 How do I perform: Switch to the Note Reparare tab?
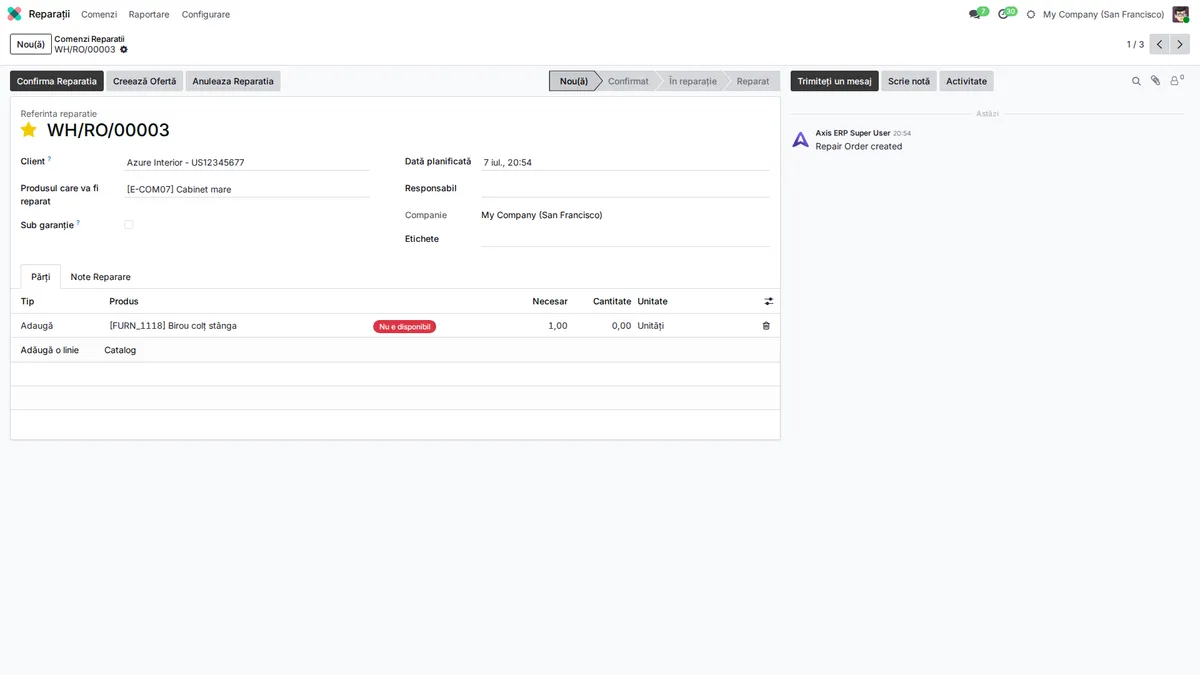tap(101, 277)
